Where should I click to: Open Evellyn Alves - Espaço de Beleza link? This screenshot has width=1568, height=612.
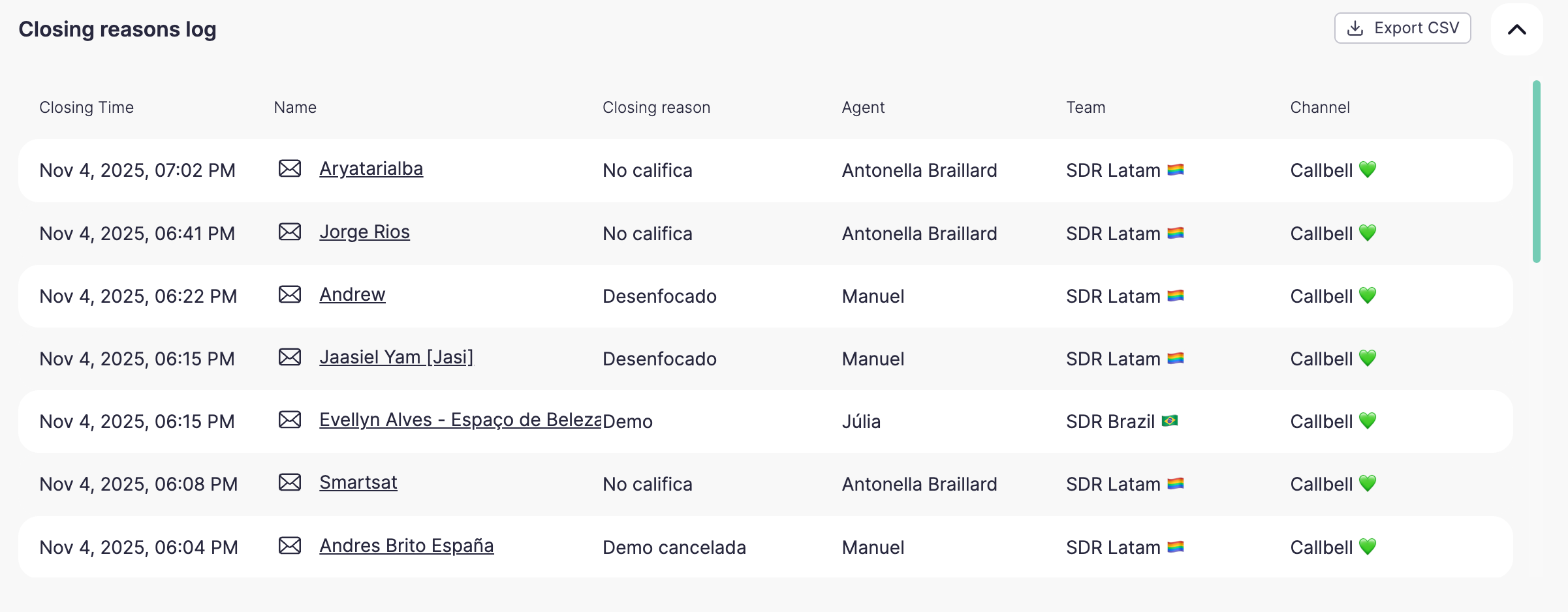460,420
